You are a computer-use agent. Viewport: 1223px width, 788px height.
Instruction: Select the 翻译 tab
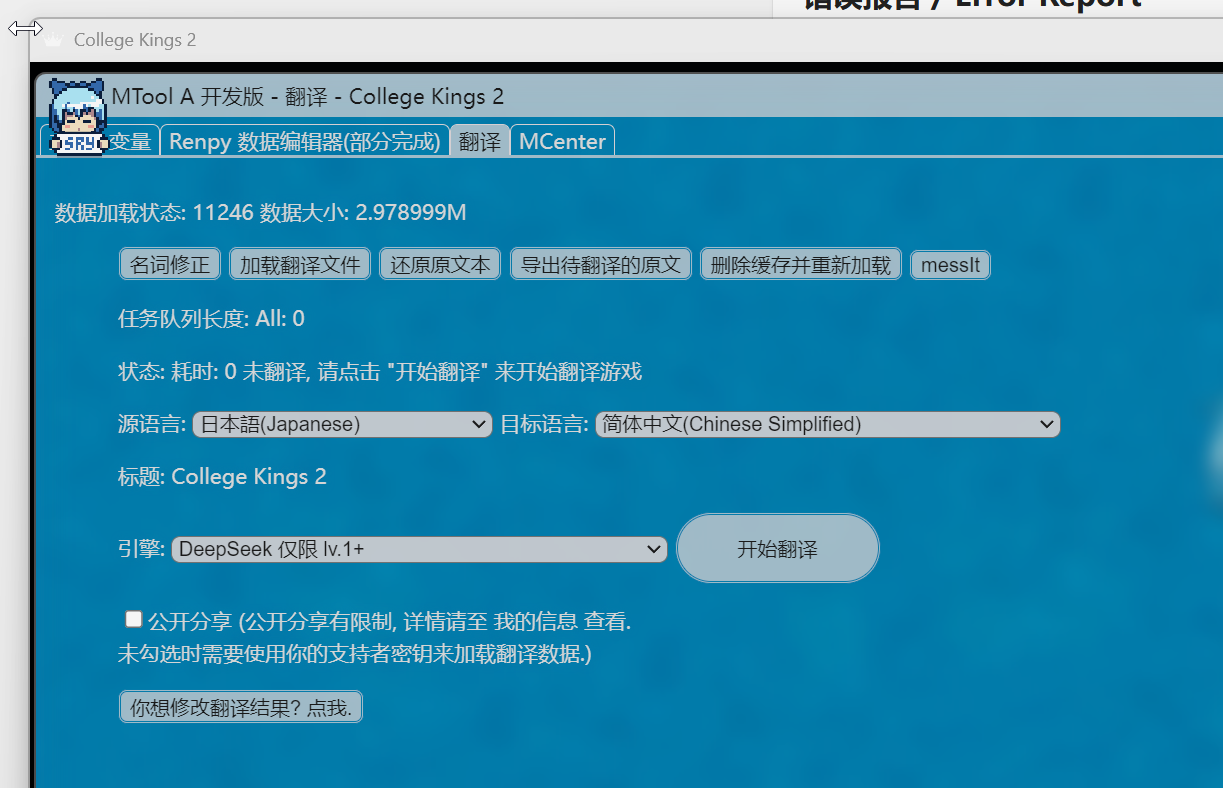click(x=480, y=141)
